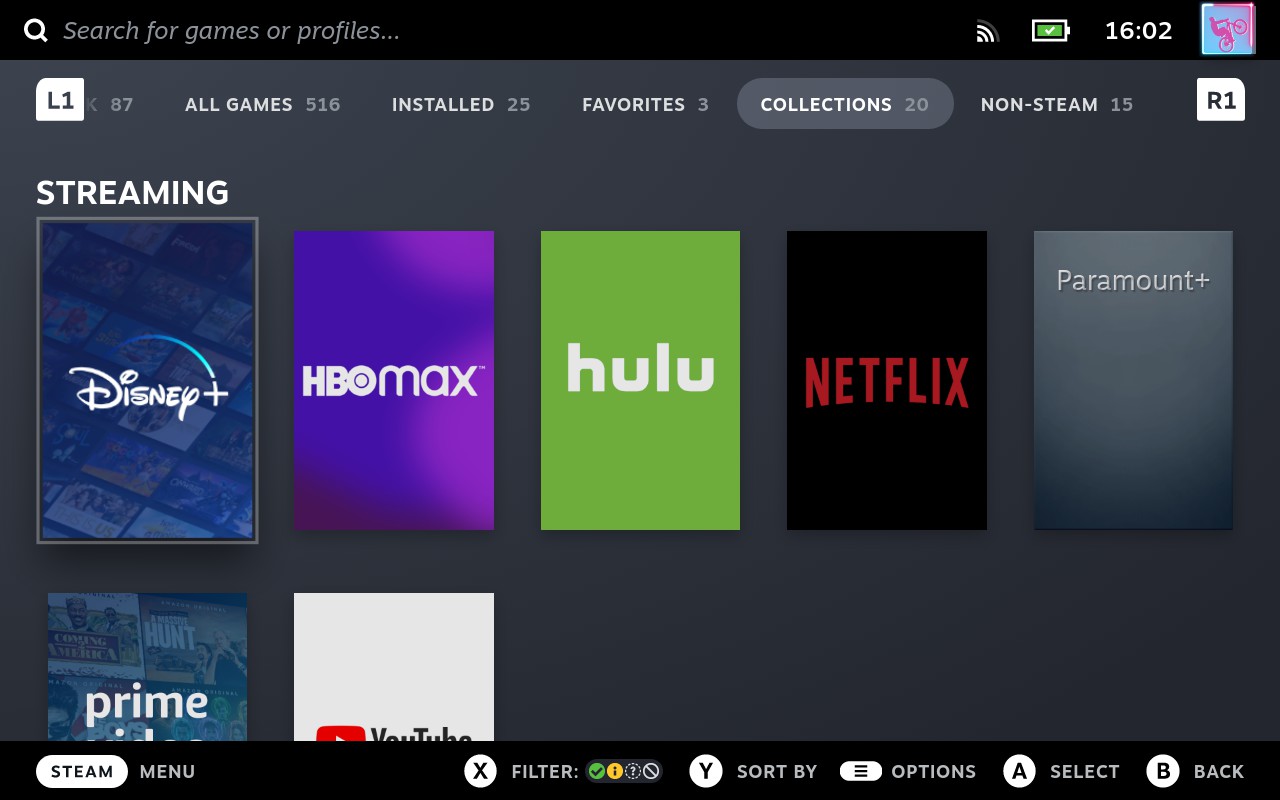Viewport: 1280px width, 800px height.
Task: Click the Back label
Action: click(x=1219, y=772)
